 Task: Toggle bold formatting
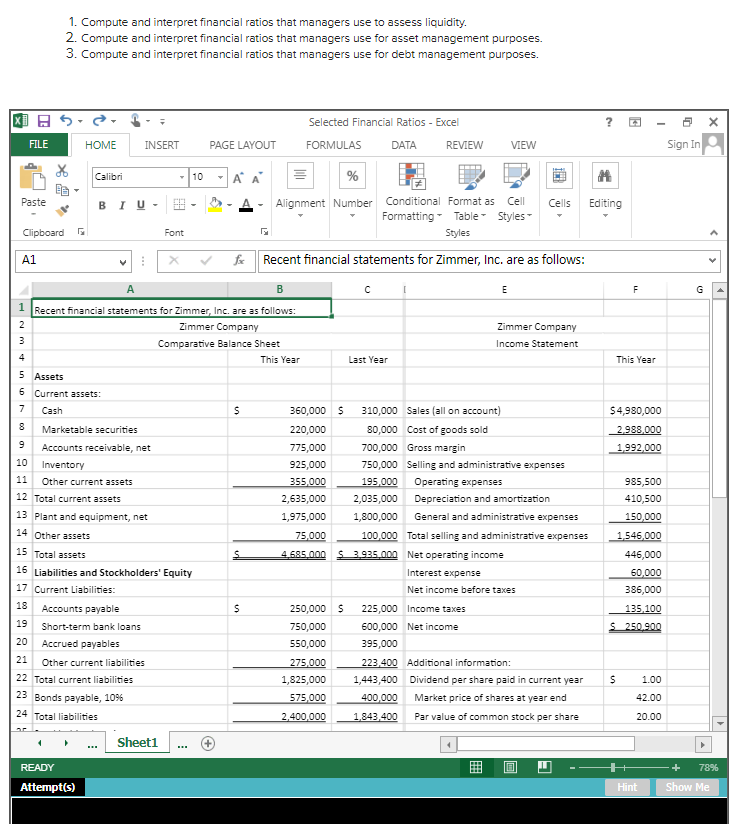(102, 205)
